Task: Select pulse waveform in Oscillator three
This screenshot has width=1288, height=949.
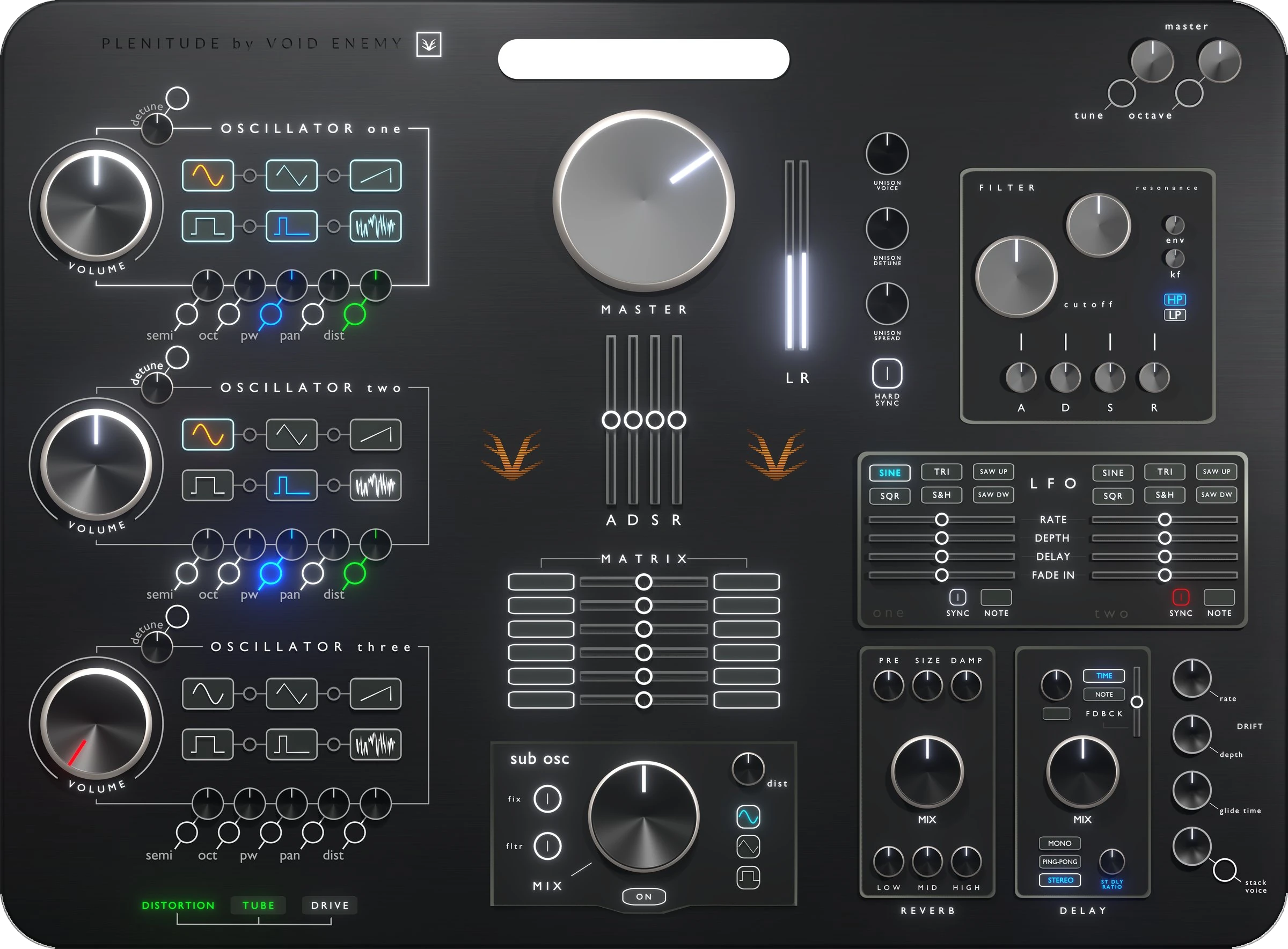Action: [292, 744]
